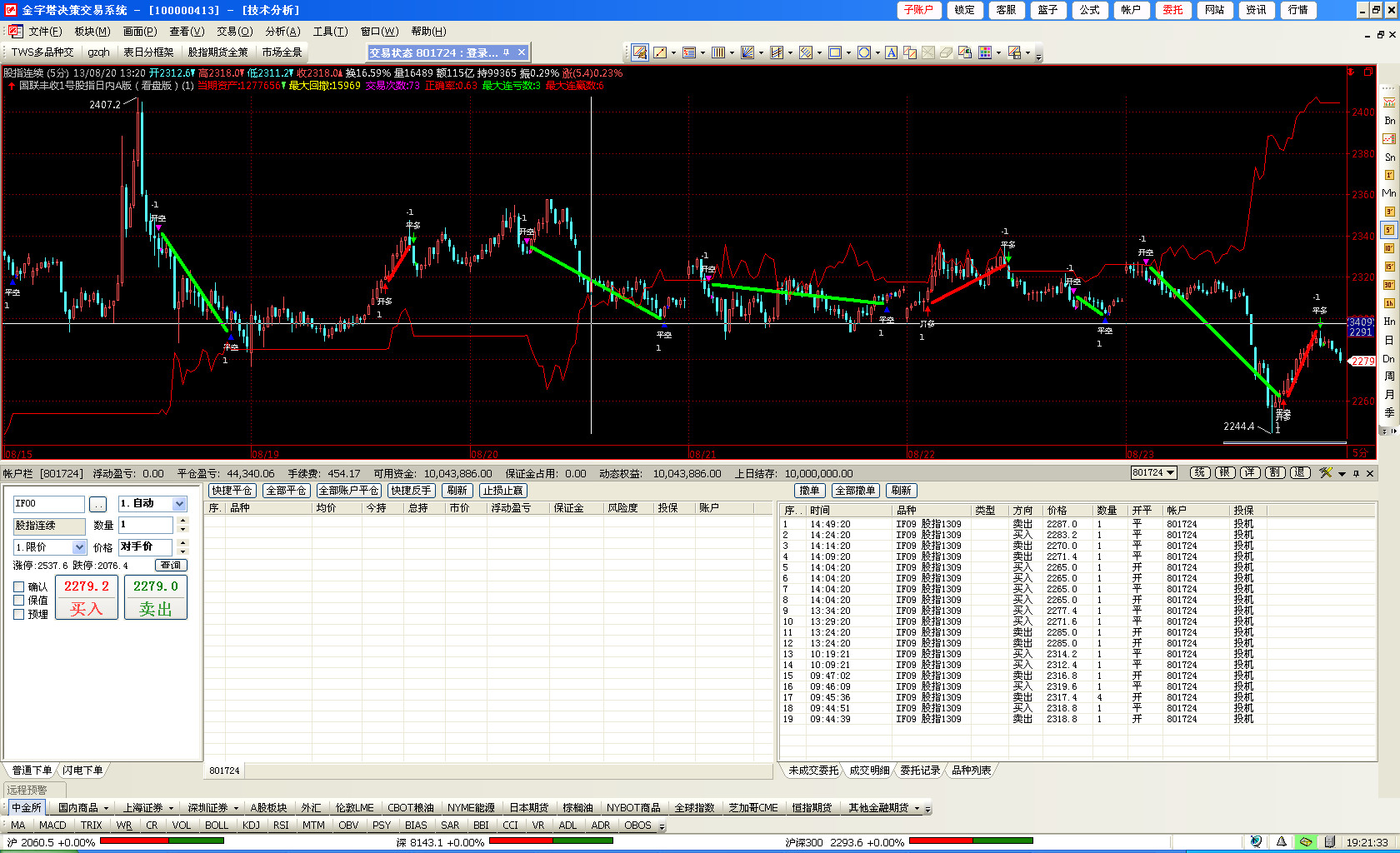Open the account panel menu arrow

point(1342,473)
